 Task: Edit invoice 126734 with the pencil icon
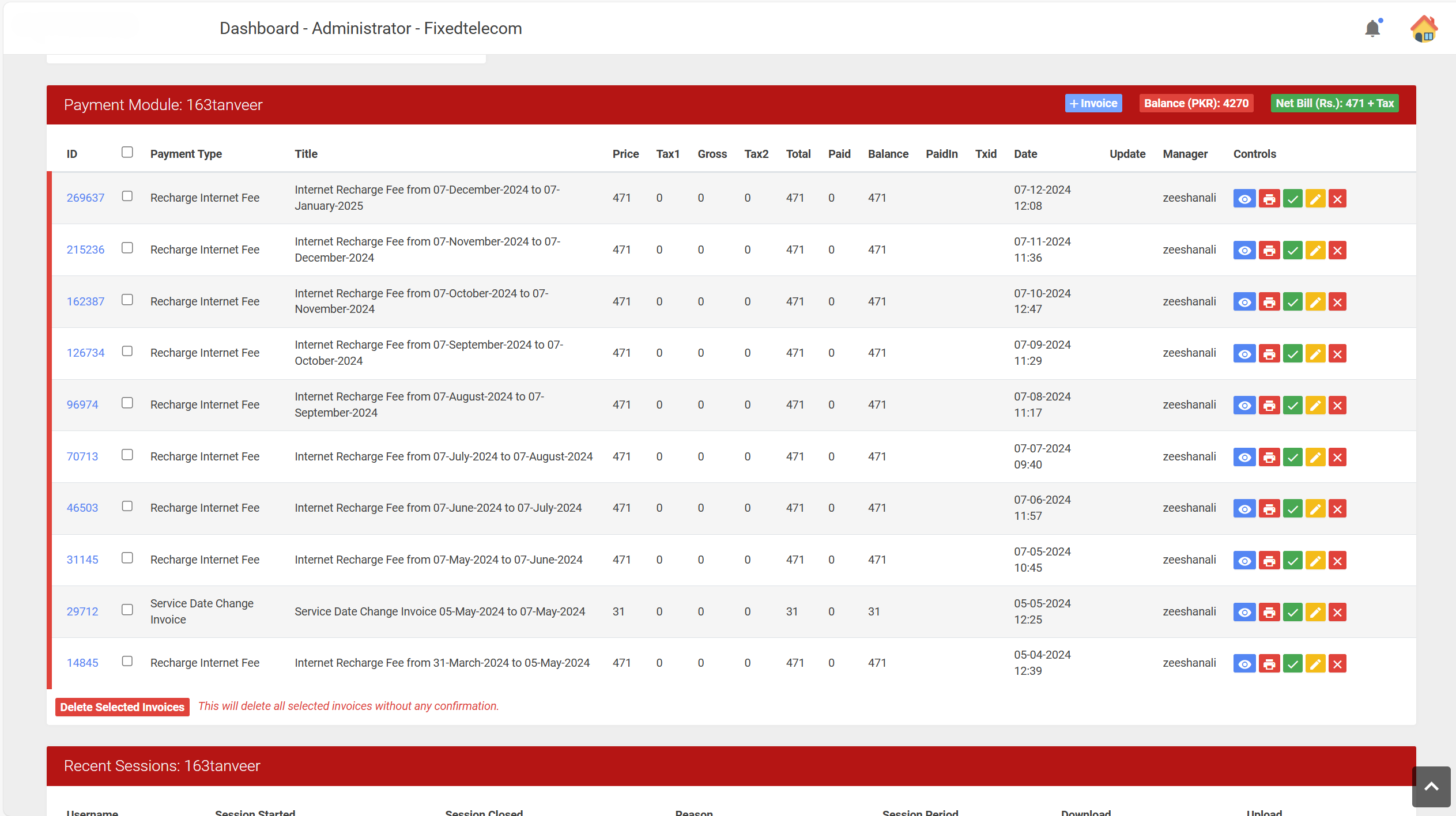coord(1315,353)
